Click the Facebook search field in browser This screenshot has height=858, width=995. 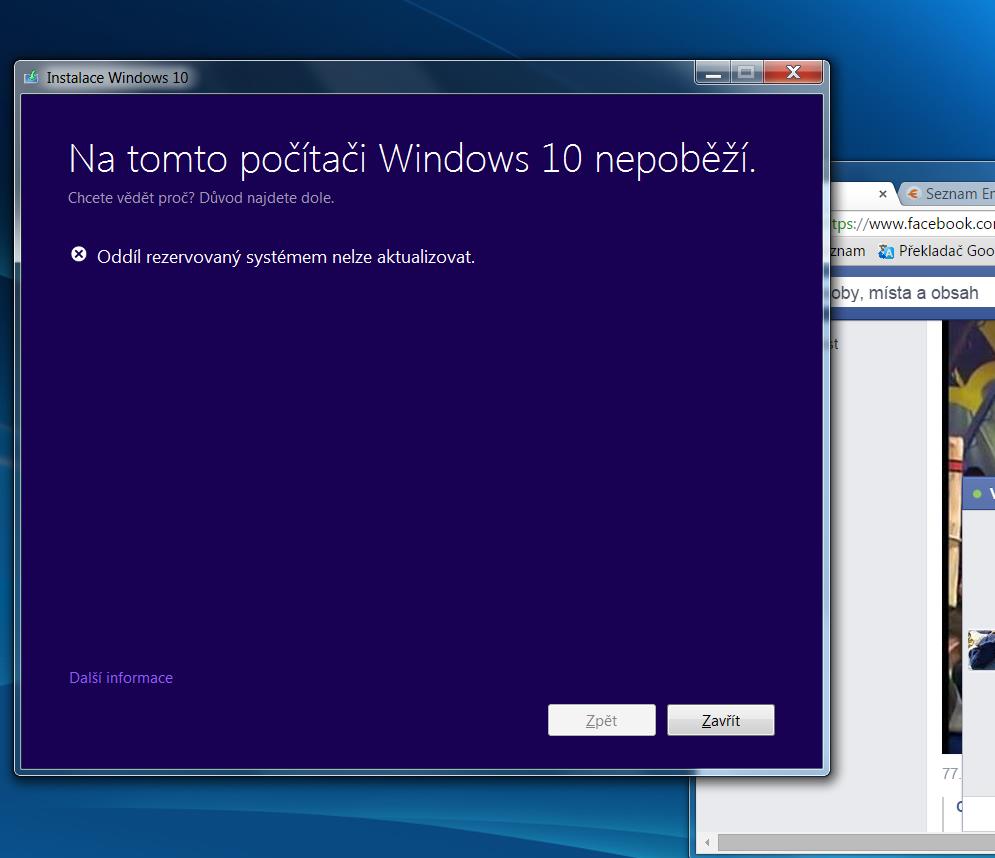pos(913,293)
